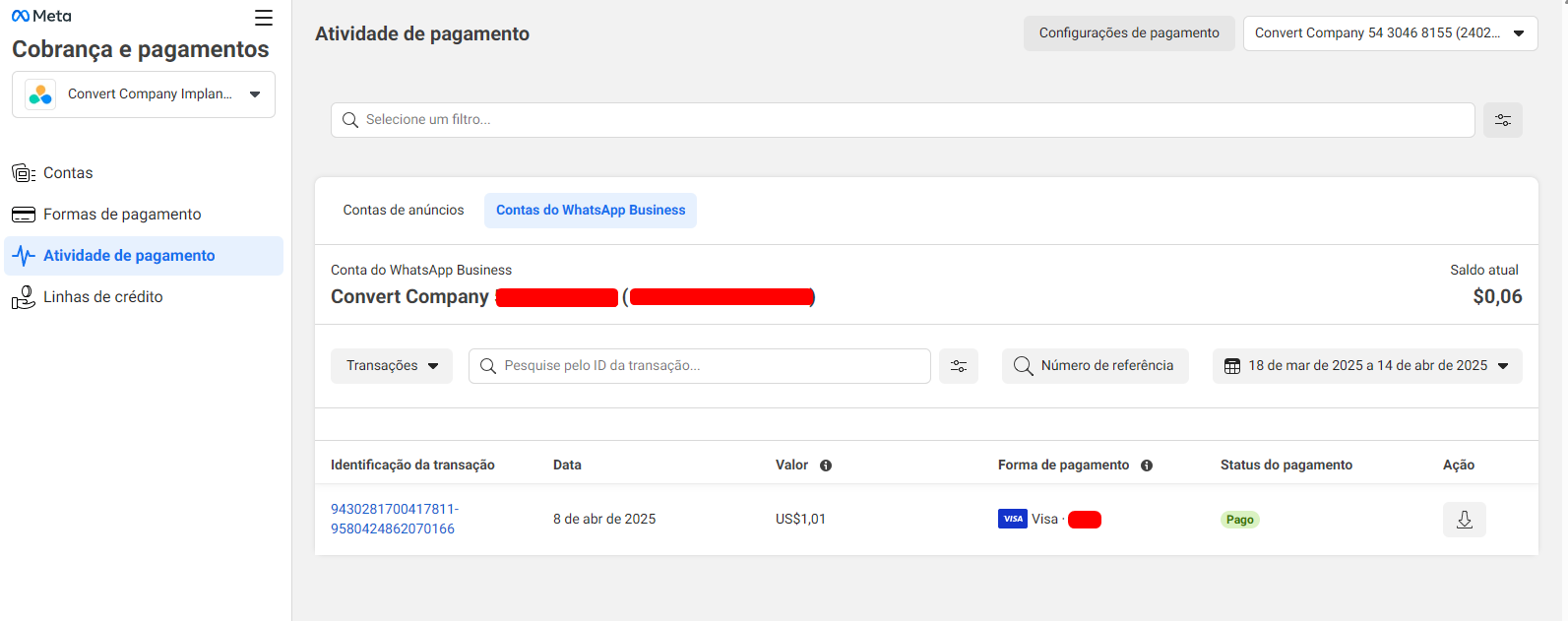Click the US$1,01 value cell

[800, 520]
